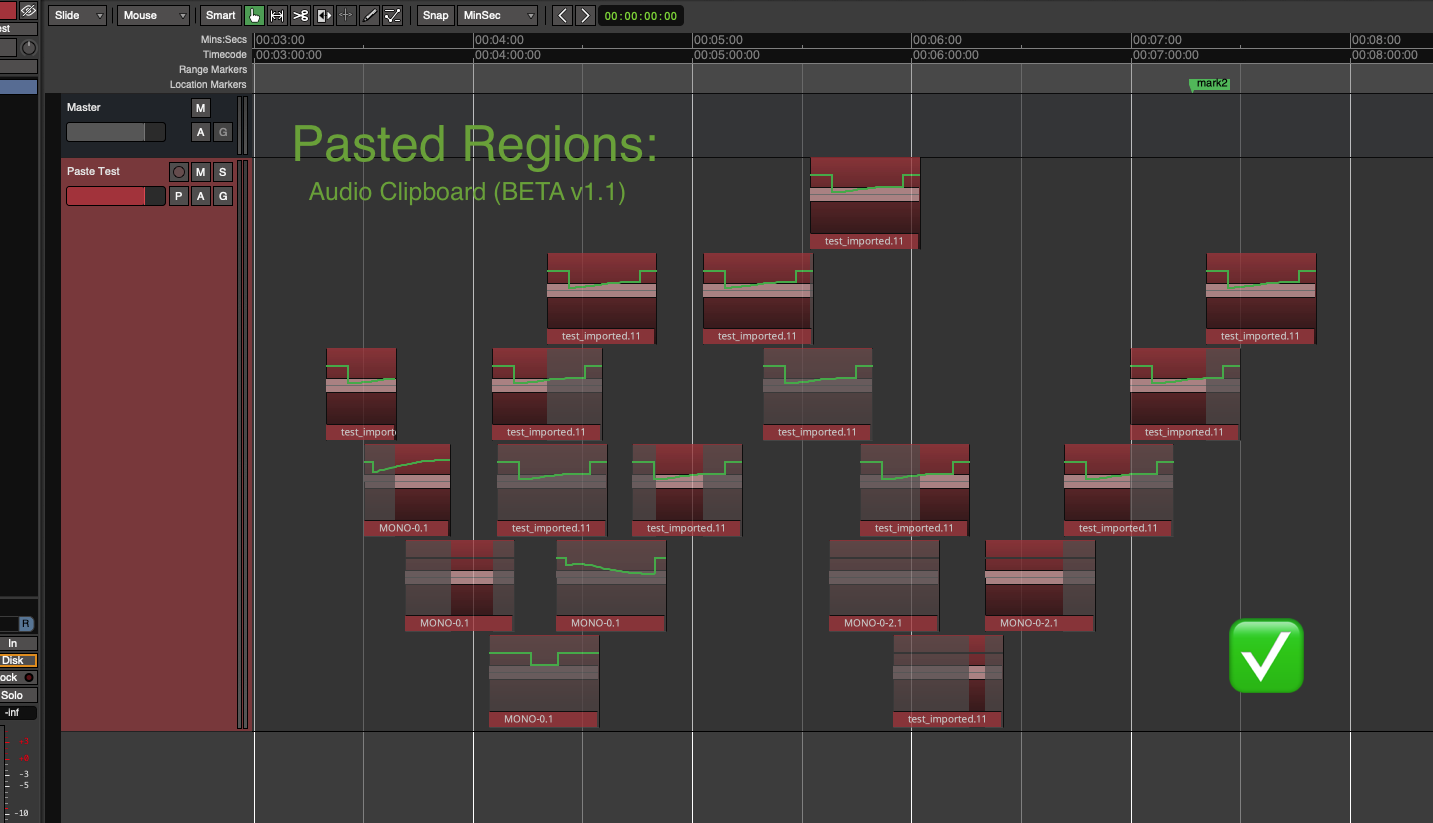Arm record on Paste Test track
The width and height of the screenshot is (1433, 823).
(178, 172)
